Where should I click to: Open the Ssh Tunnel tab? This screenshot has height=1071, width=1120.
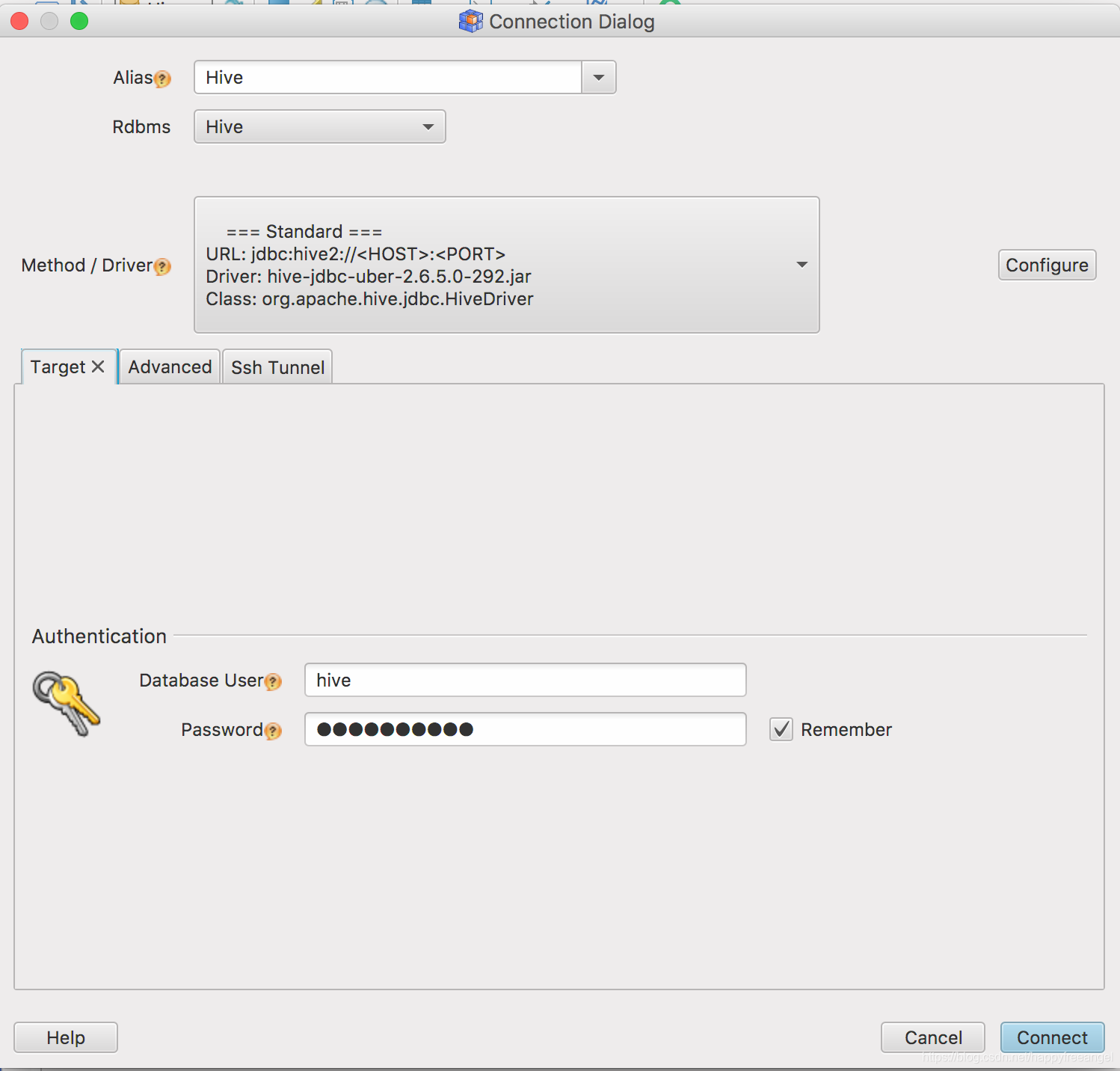pyautogui.click(x=277, y=367)
